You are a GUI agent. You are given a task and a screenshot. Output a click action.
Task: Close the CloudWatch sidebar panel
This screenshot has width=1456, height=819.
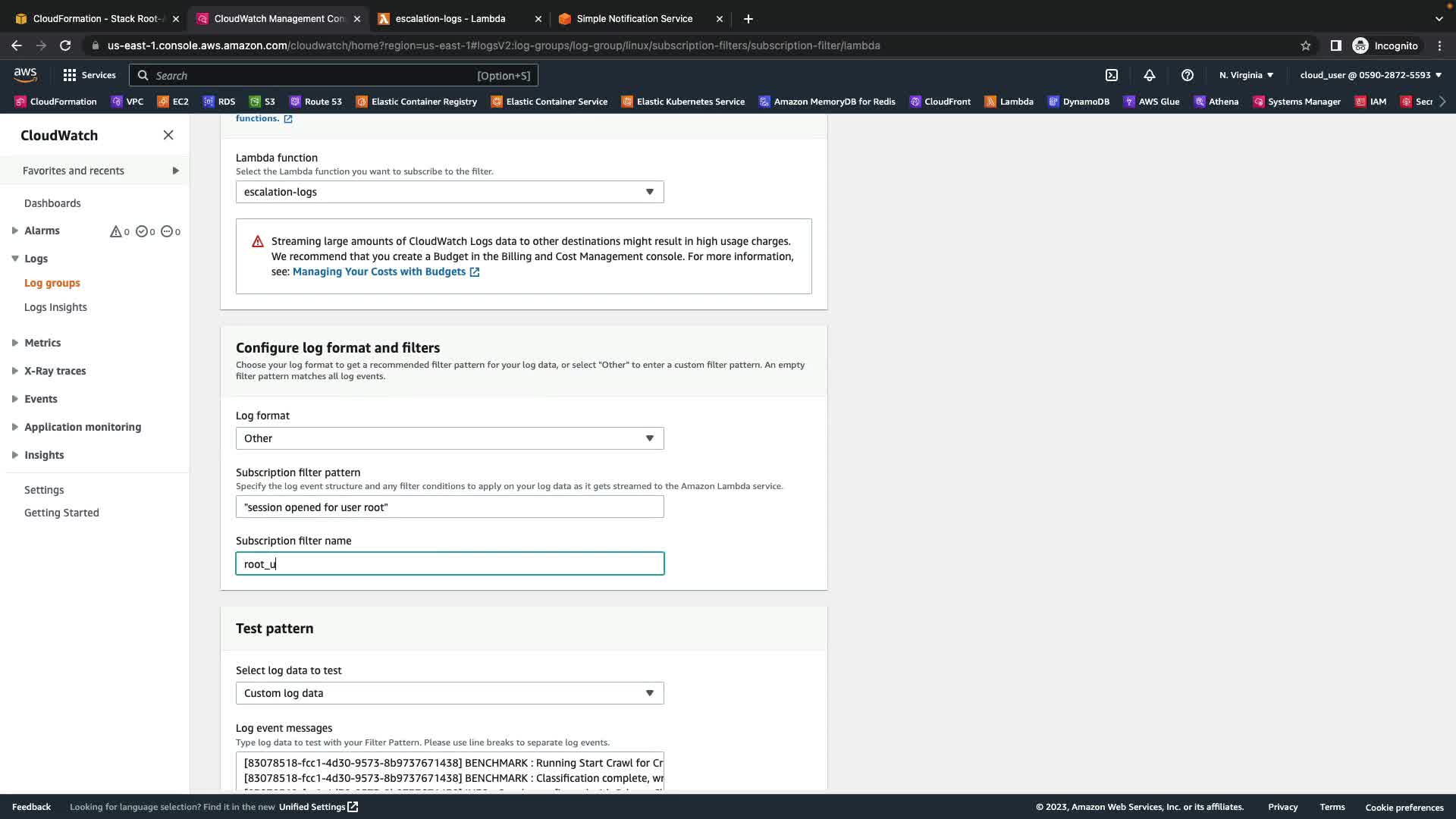pos(168,135)
